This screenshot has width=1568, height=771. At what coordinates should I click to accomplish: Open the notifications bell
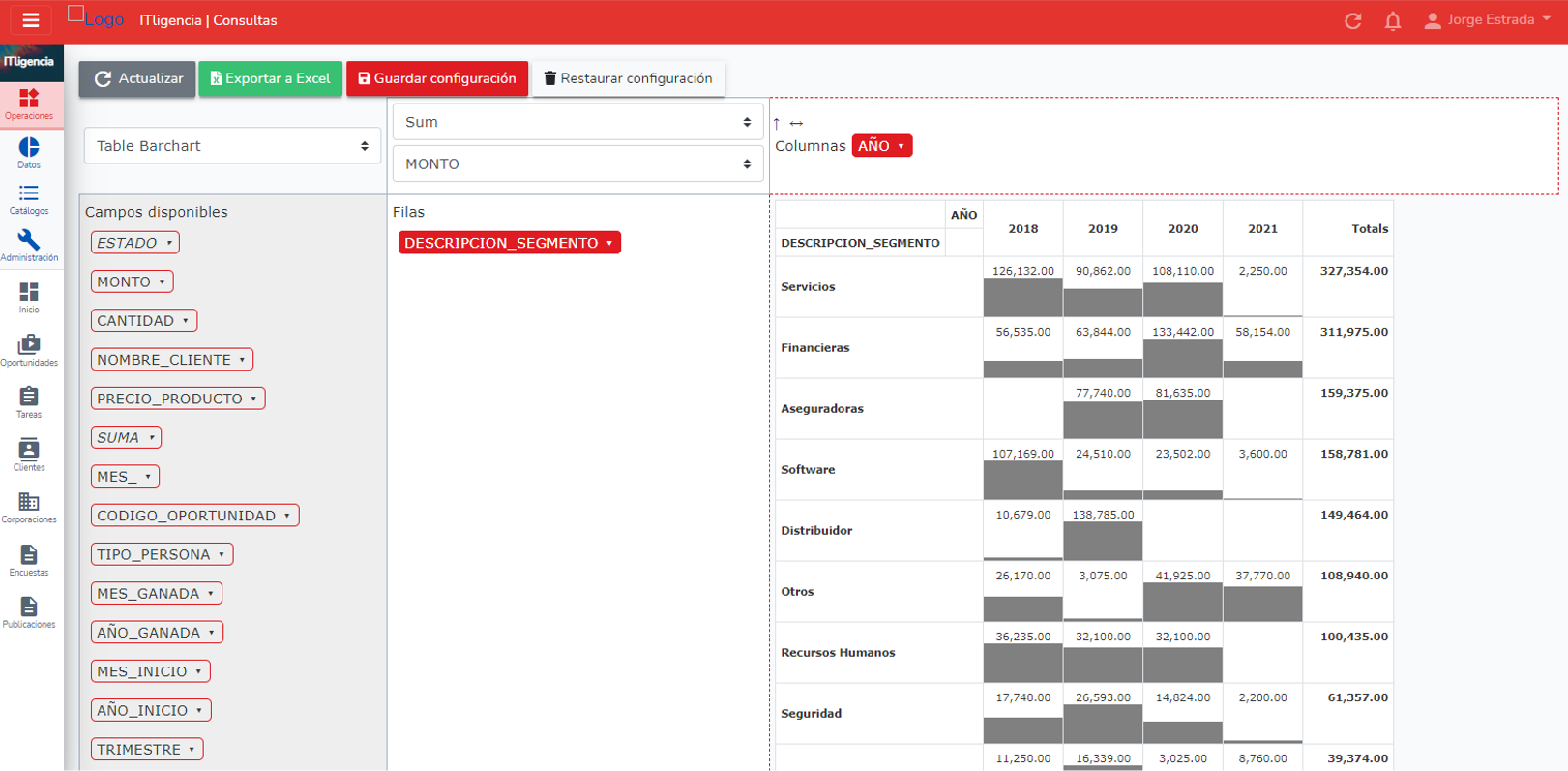coord(1392,20)
